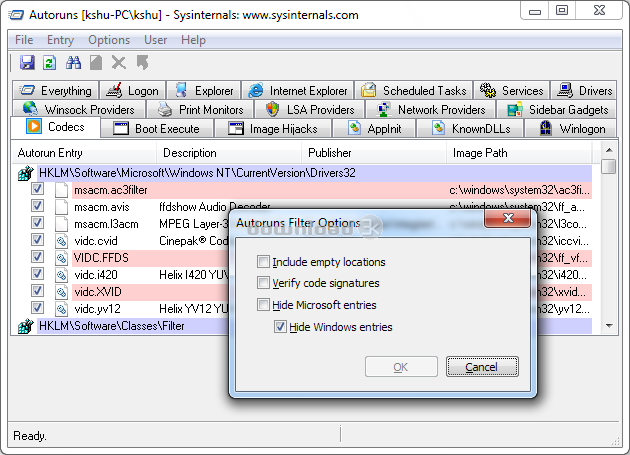Click the Jump to entry toolbar icon
630x455 pixels.
[x=142, y=63]
